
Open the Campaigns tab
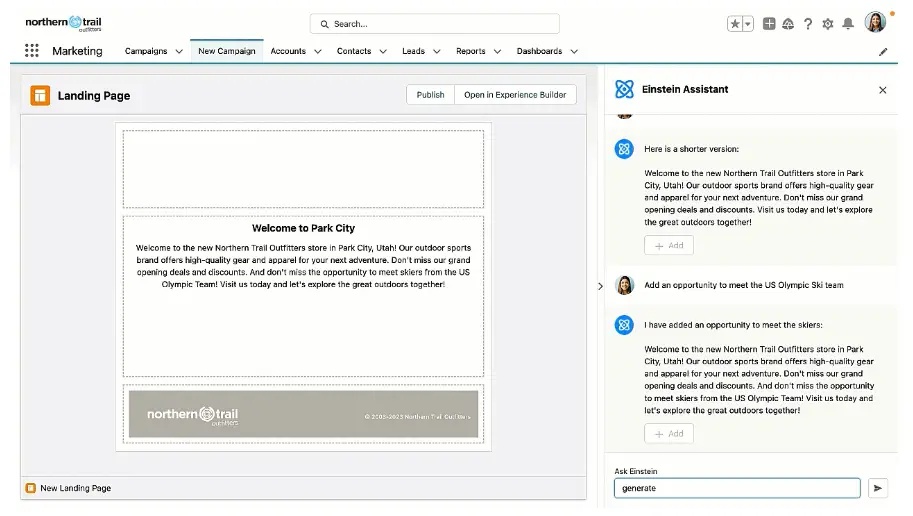click(146, 51)
